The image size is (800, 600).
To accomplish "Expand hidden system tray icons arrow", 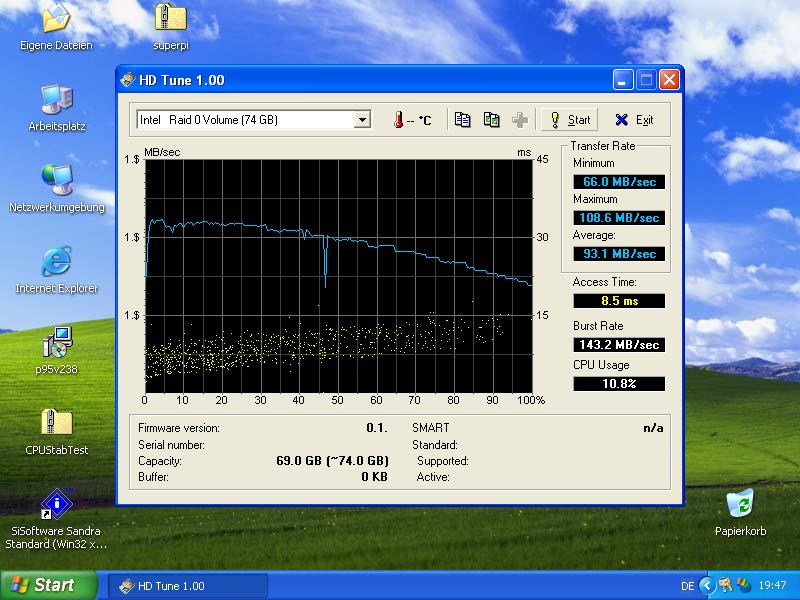I will click(x=707, y=585).
